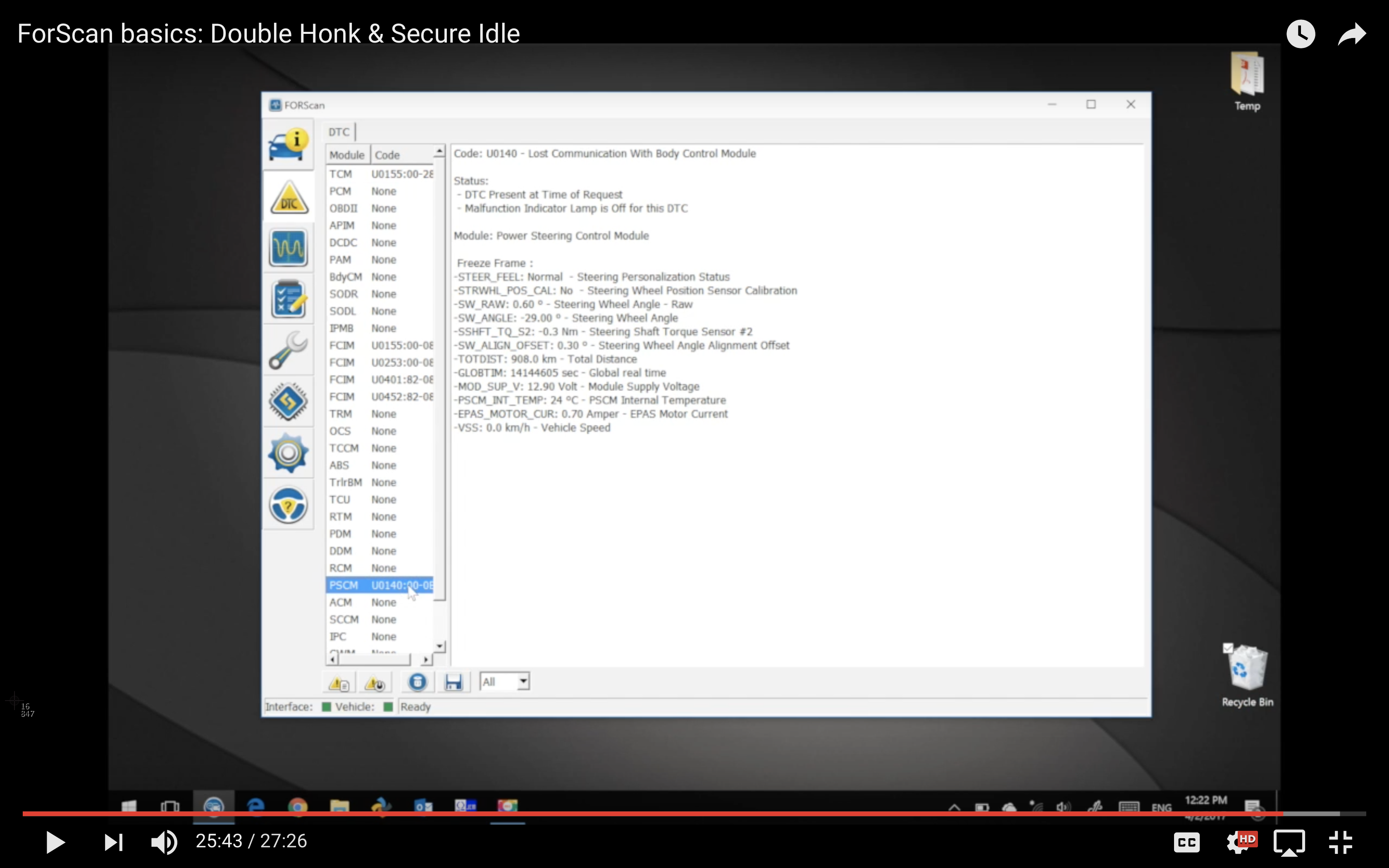The width and height of the screenshot is (1389, 868).
Task: Select the SCCM module row
Action: 380,620
